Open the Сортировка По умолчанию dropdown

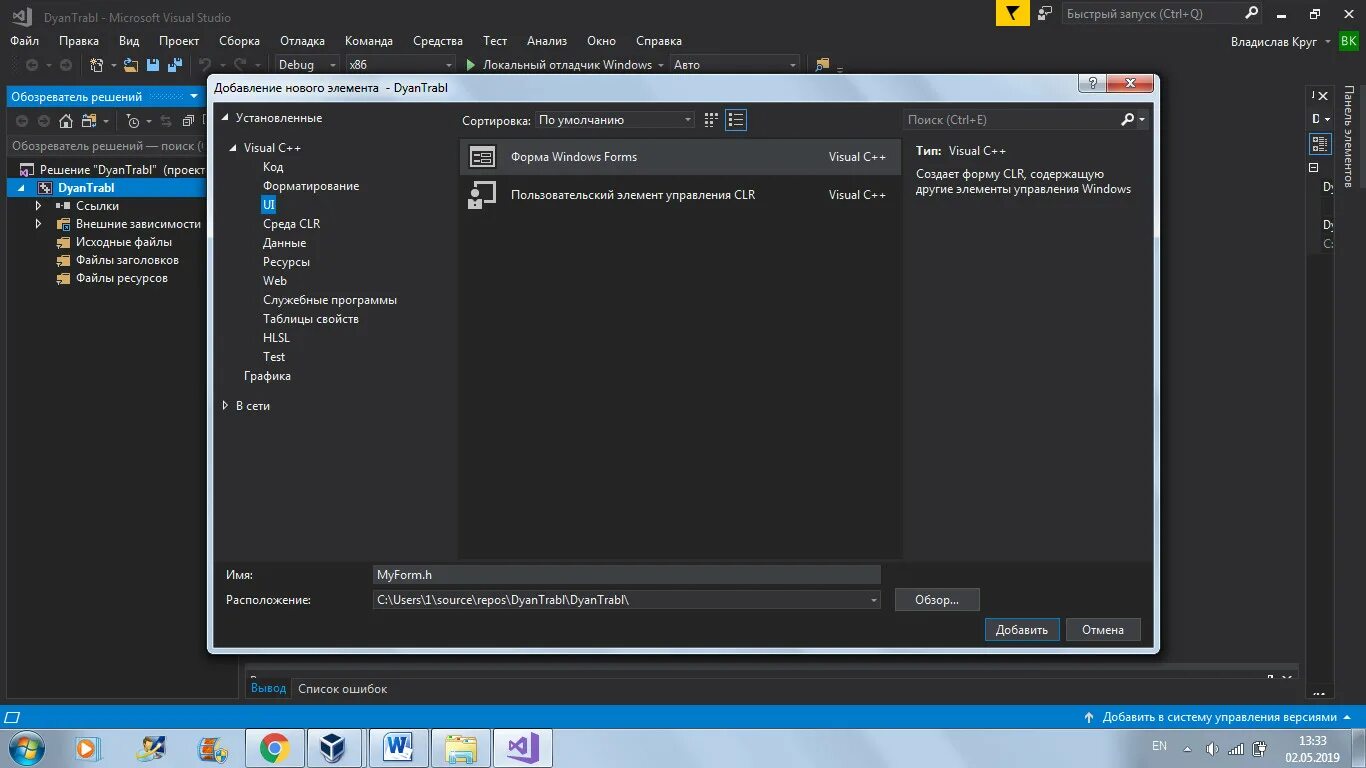[615, 120]
